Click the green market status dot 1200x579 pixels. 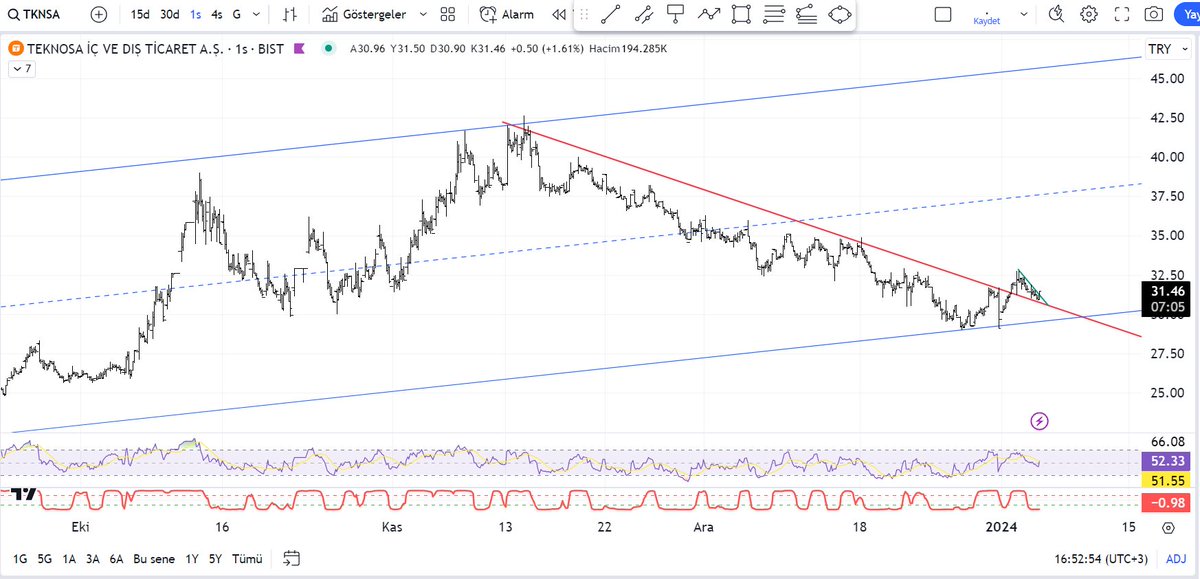tap(328, 48)
